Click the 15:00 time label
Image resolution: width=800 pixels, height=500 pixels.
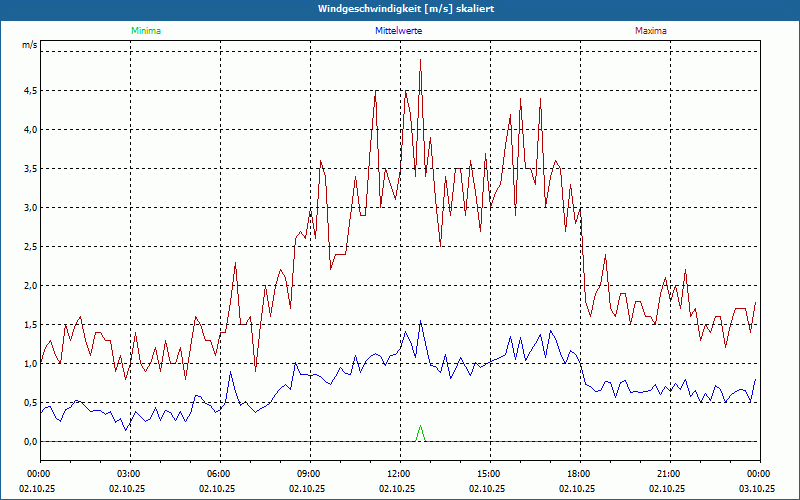[490, 474]
